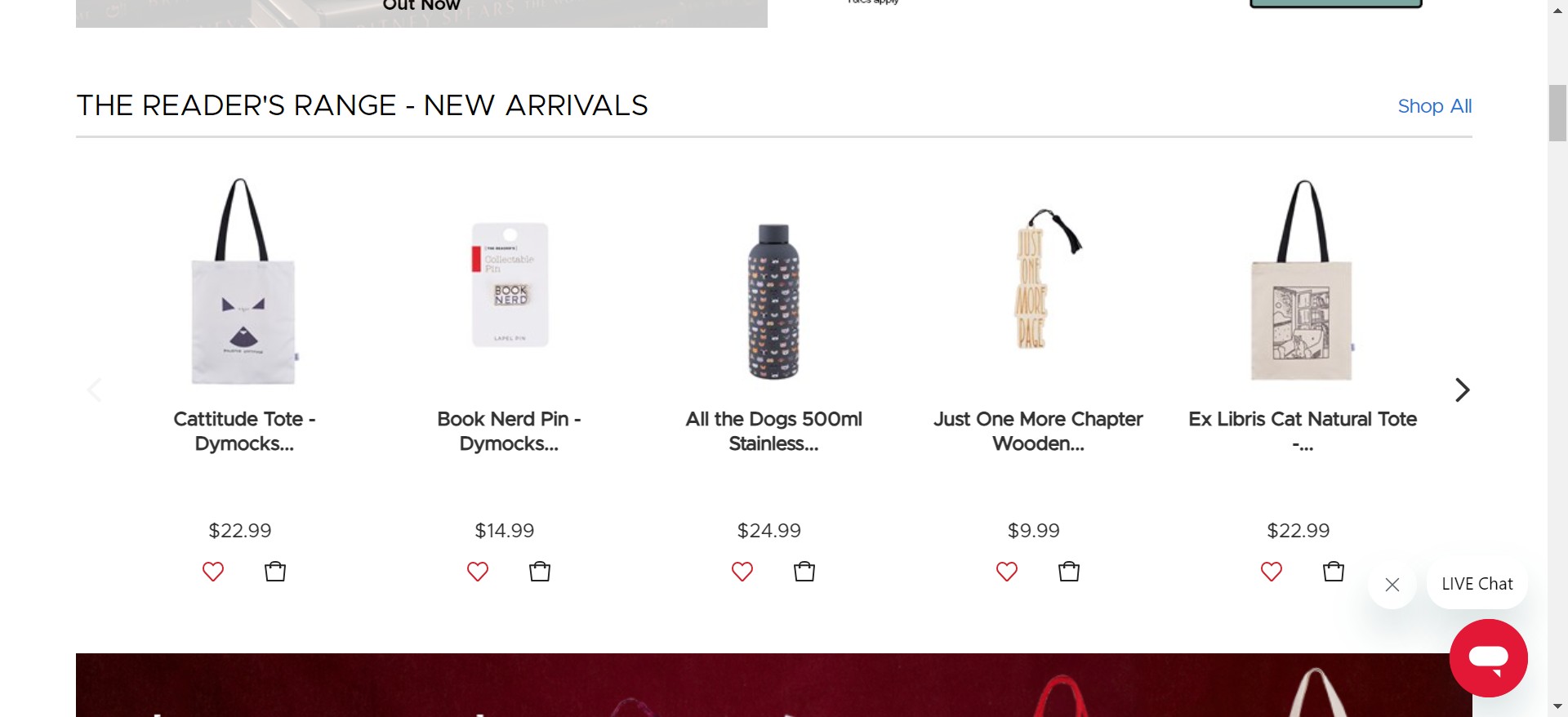Go to previous products with left chevron
The width and height of the screenshot is (1568, 717).
pyautogui.click(x=95, y=390)
